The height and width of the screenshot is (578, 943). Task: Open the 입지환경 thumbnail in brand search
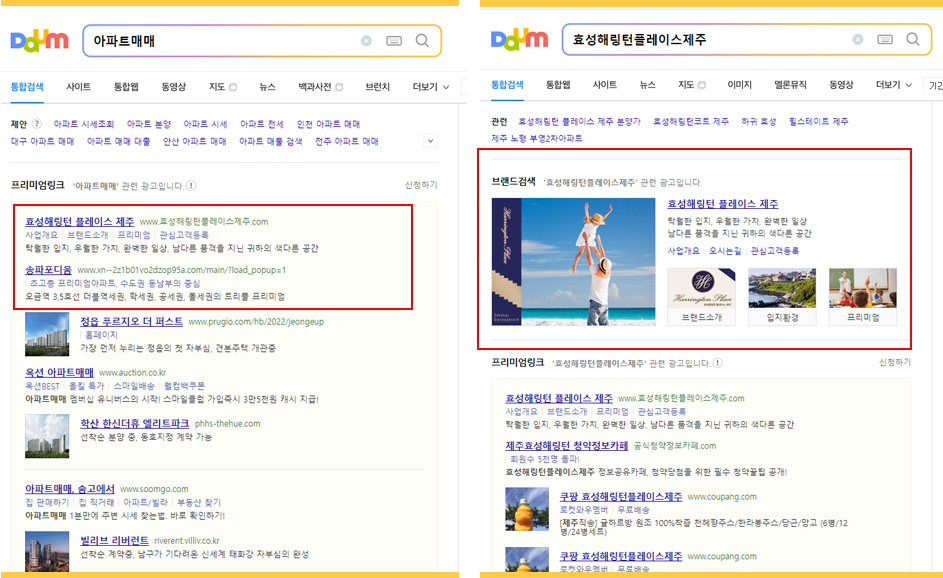[x=782, y=297]
